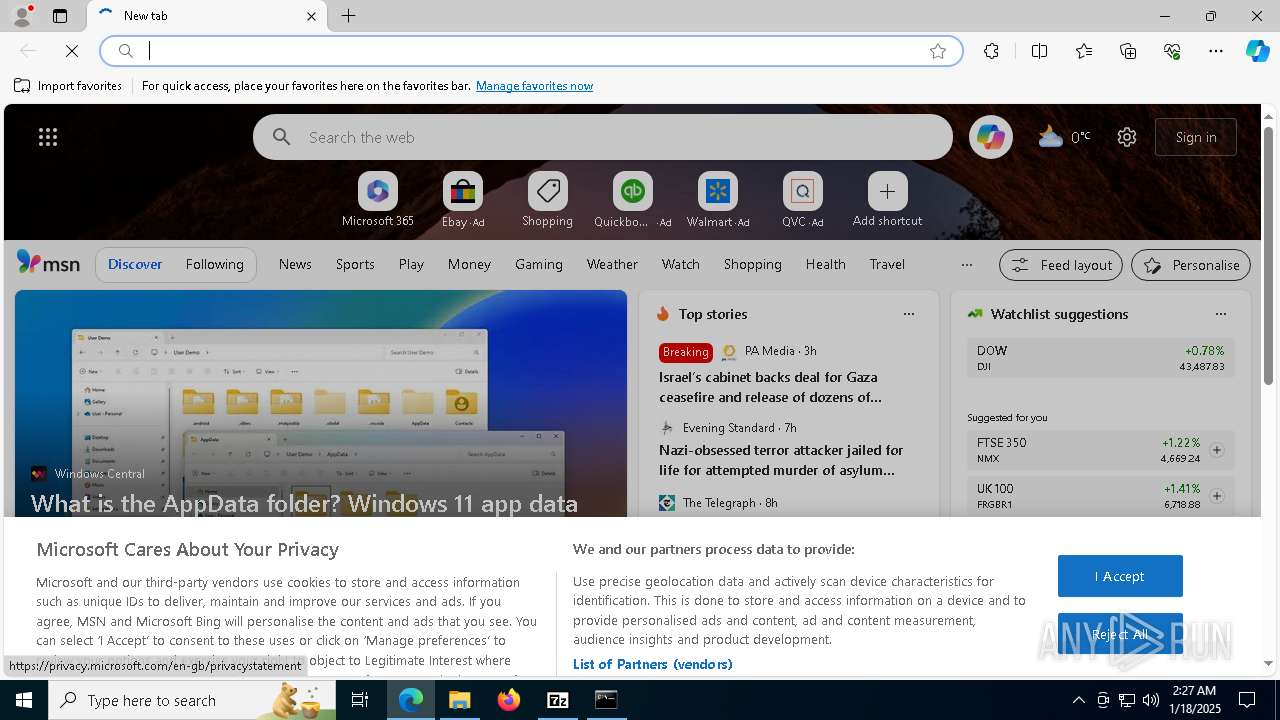Open Top stories options ellipsis
Image resolution: width=1280 pixels, height=720 pixels.
[909, 314]
